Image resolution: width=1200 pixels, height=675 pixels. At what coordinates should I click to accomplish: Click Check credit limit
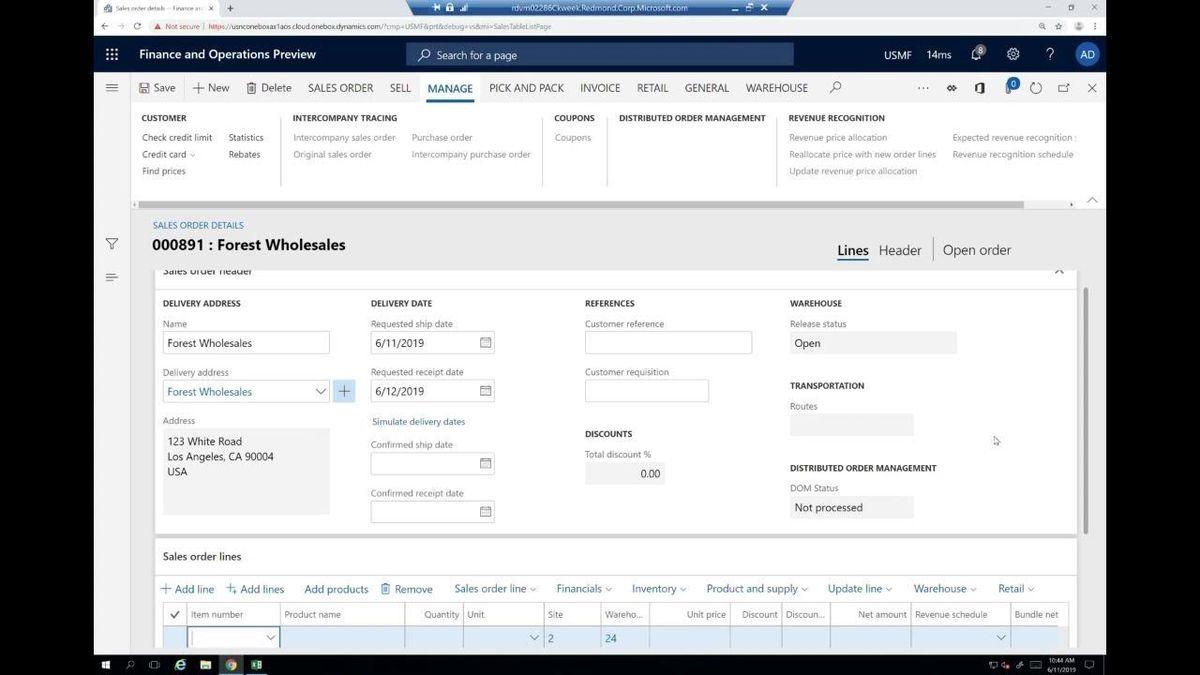coord(177,137)
